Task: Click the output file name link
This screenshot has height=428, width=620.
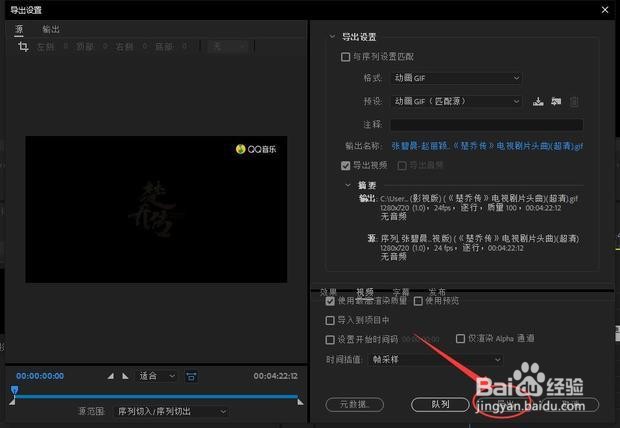Action: tap(487, 146)
